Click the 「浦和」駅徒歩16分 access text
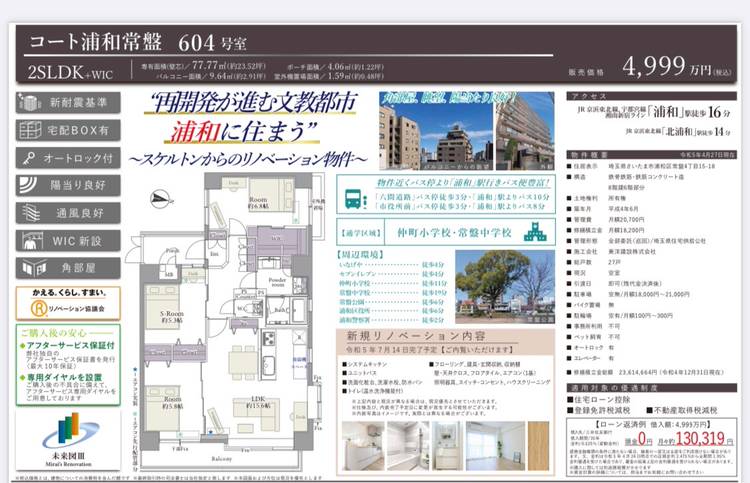 coord(654,112)
